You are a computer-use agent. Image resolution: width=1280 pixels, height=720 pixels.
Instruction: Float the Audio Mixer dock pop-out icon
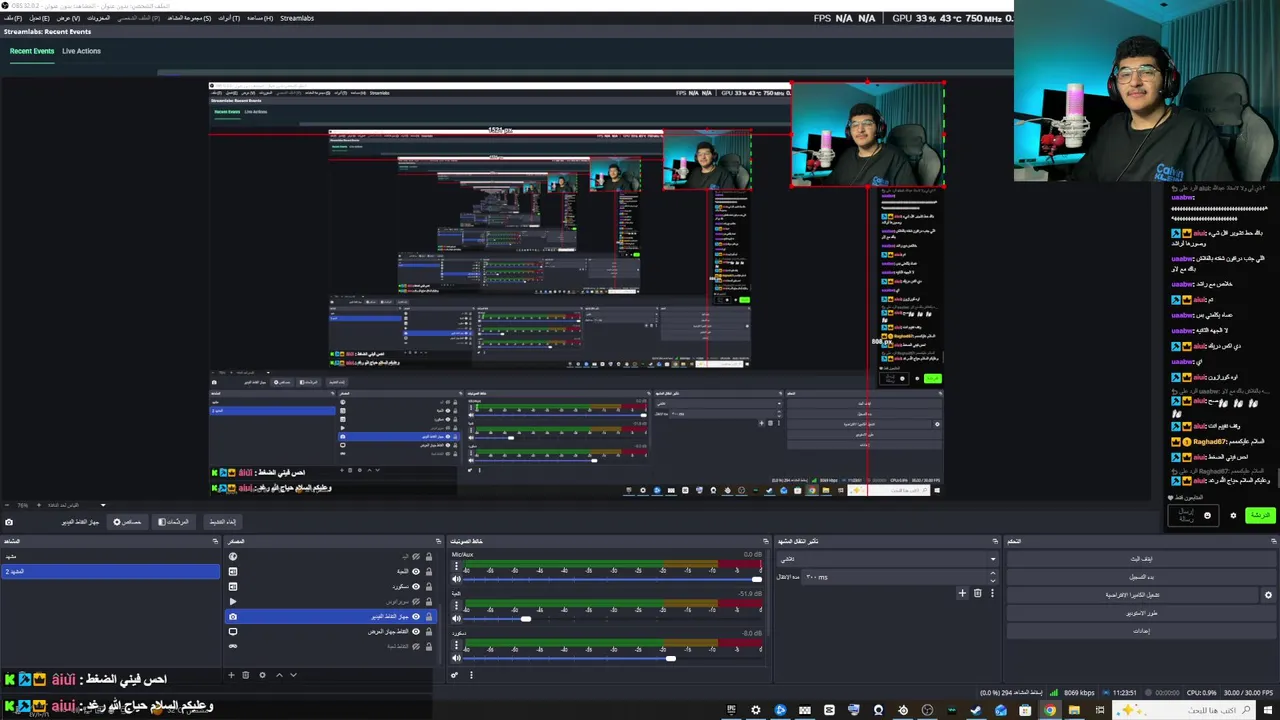[765, 541]
